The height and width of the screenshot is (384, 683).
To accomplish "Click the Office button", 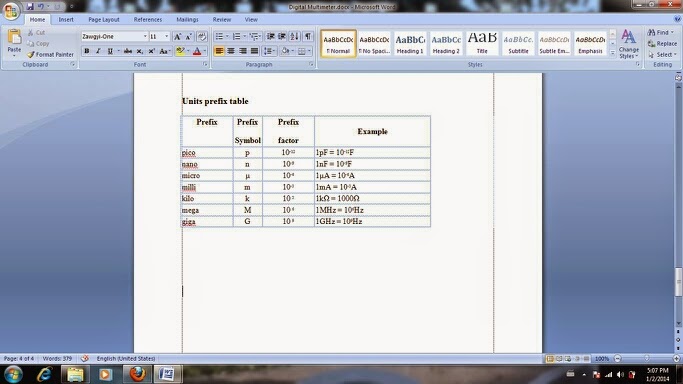I will [10, 10].
